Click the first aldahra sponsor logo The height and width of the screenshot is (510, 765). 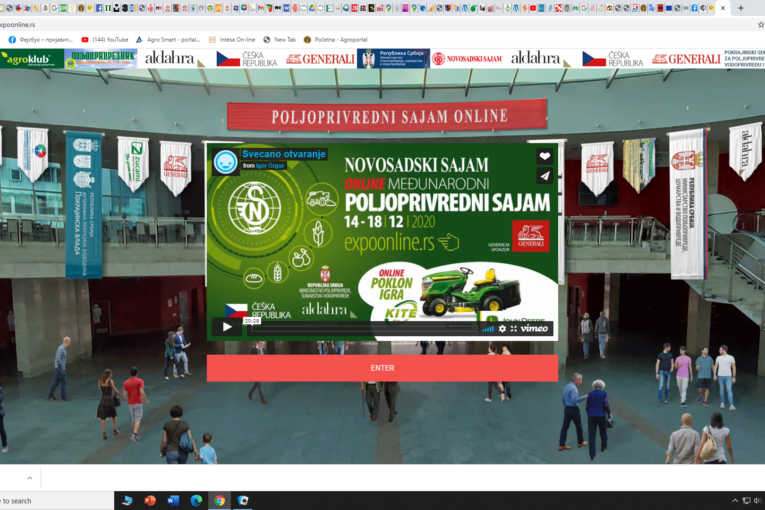[x=174, y=59]
